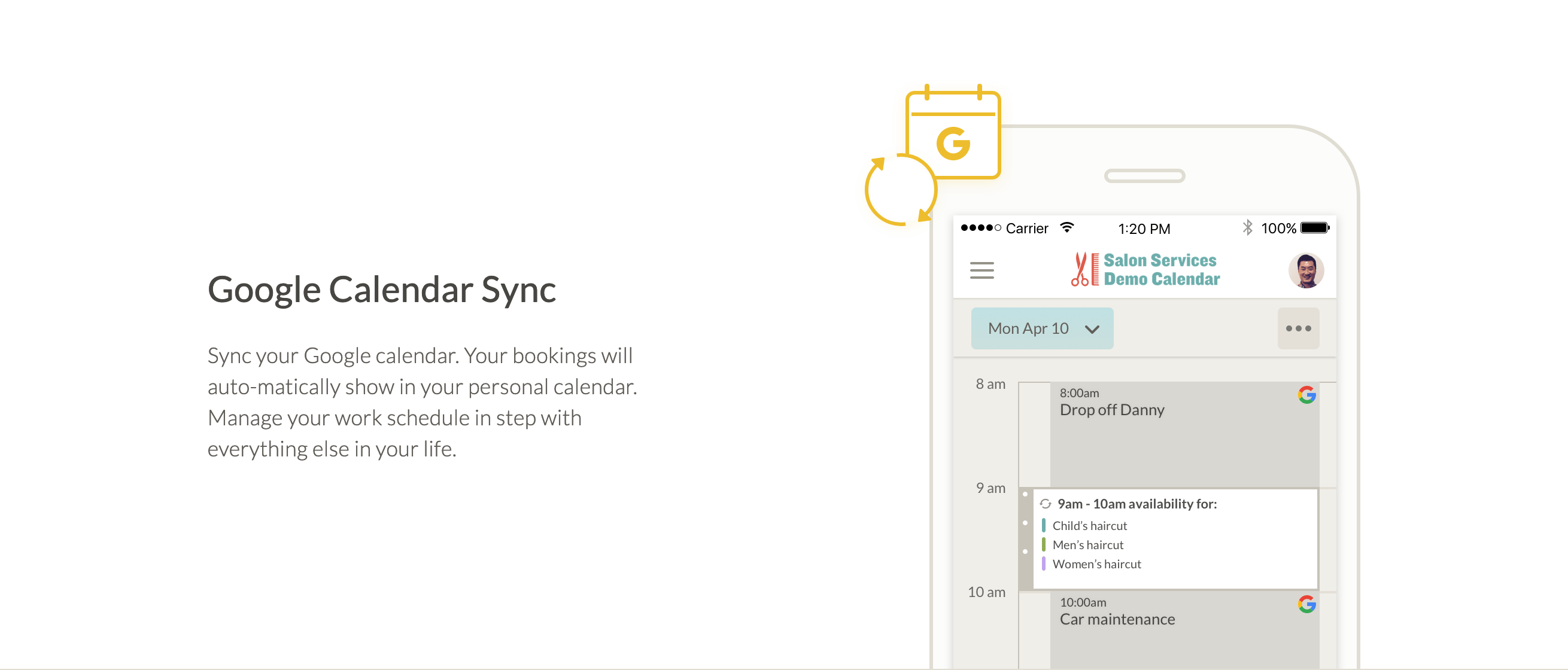Click the purple swatch beside Women's haircut
Screen dimensions: 1568x670
coord(1043,564)
